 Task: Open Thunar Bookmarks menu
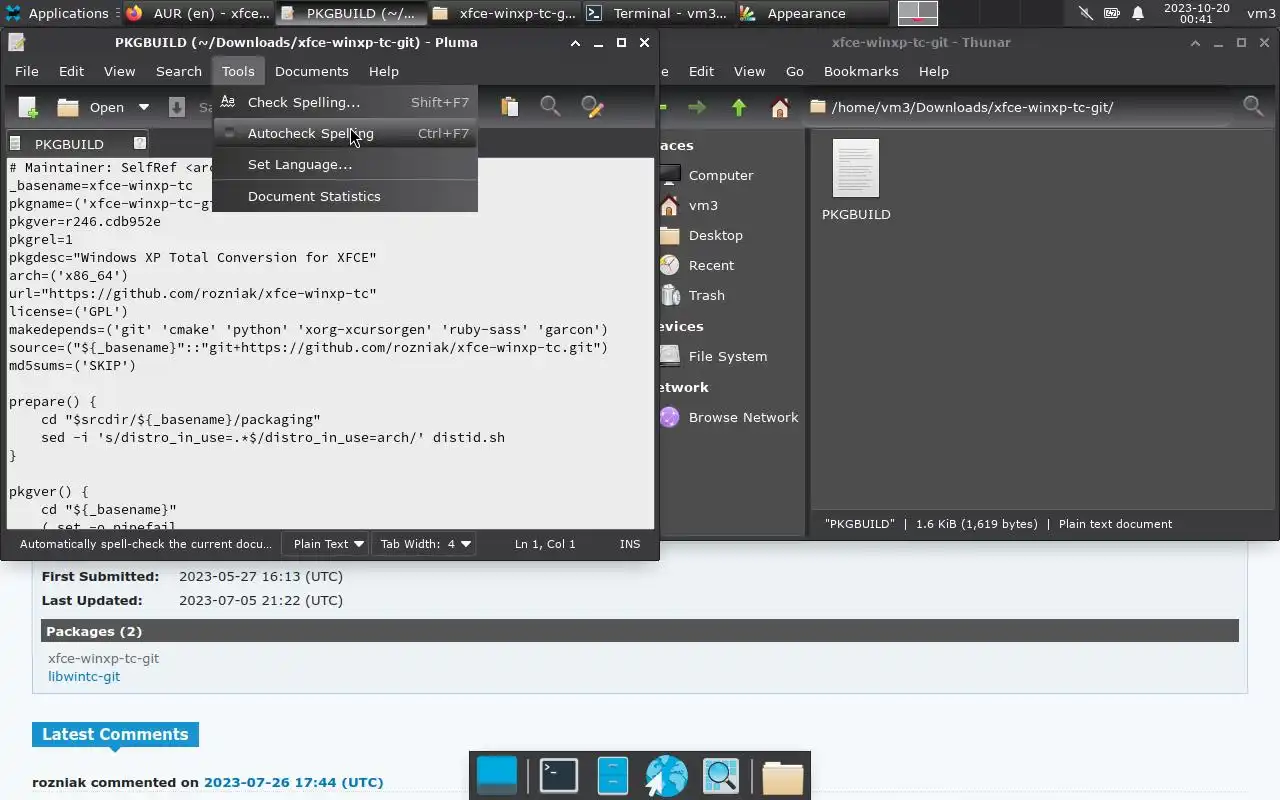coord(861,71)
